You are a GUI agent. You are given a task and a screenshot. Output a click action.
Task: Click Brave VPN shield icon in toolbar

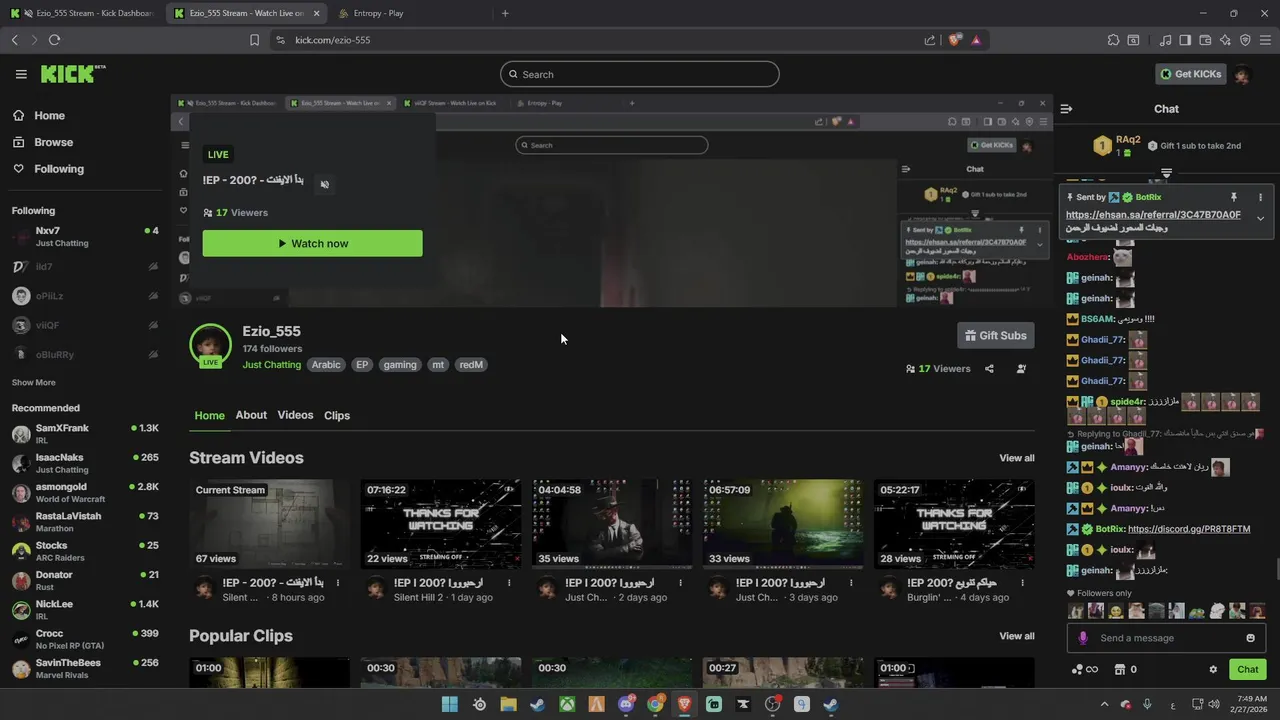1245,40
